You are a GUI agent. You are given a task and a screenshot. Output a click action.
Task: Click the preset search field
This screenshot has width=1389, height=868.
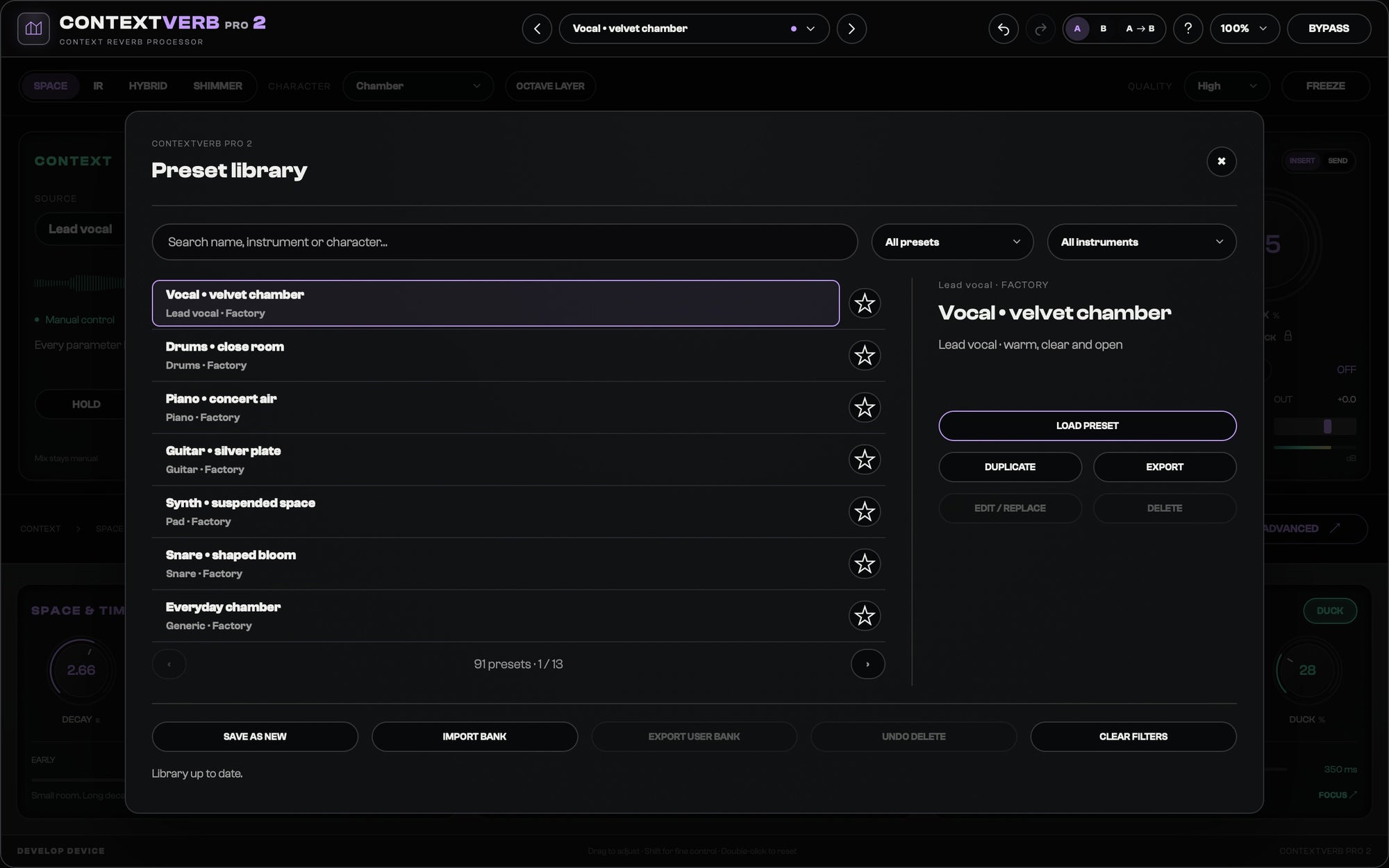coord(505,242)
